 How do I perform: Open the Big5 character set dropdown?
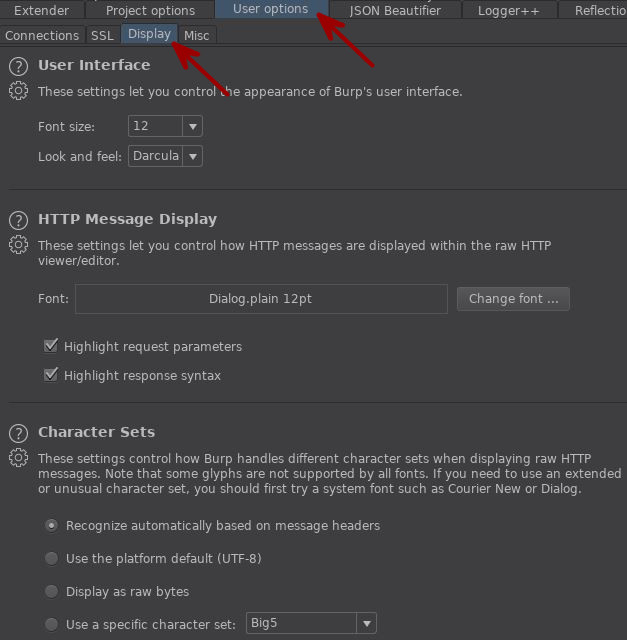pyautogui.click(x=311, y=623)
